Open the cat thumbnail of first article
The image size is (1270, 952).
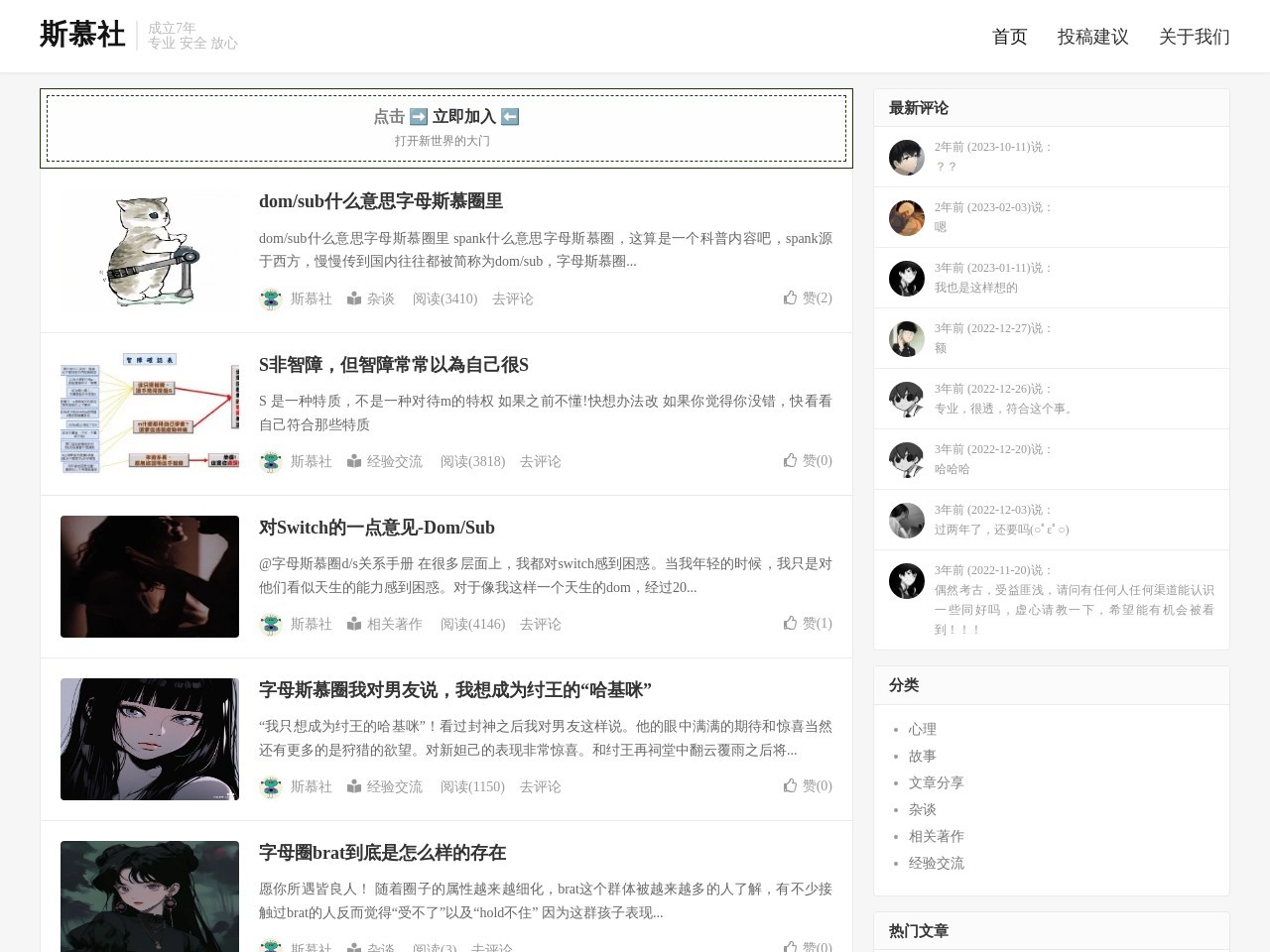pyautogui.click(x=150, y=251)
